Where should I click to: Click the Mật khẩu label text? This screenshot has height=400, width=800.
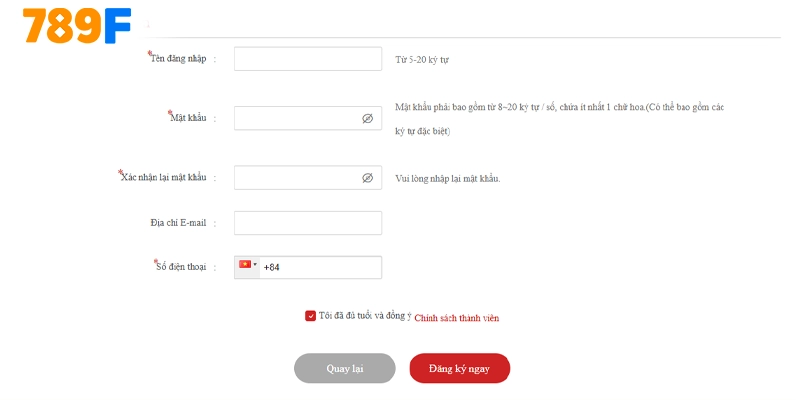click(188, 118)
